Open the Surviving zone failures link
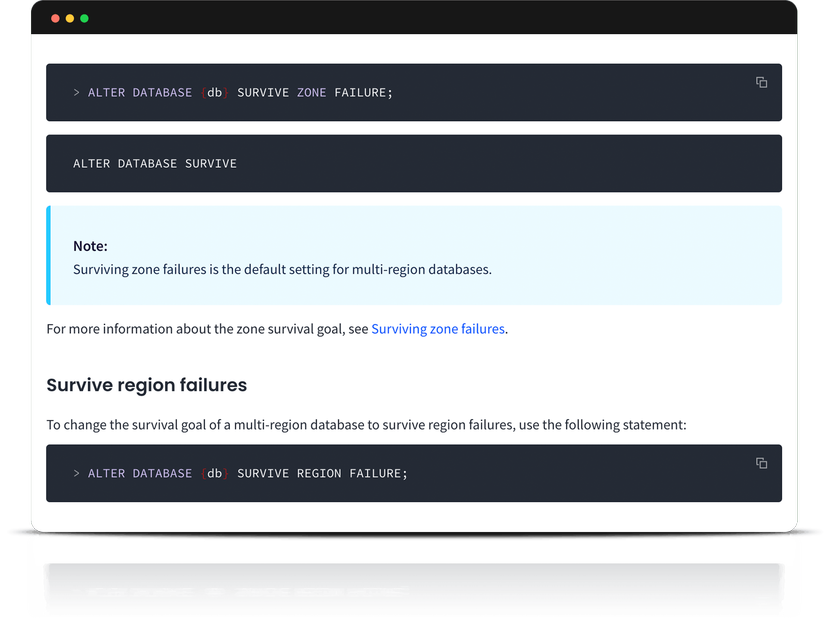 tap(437, 329)
